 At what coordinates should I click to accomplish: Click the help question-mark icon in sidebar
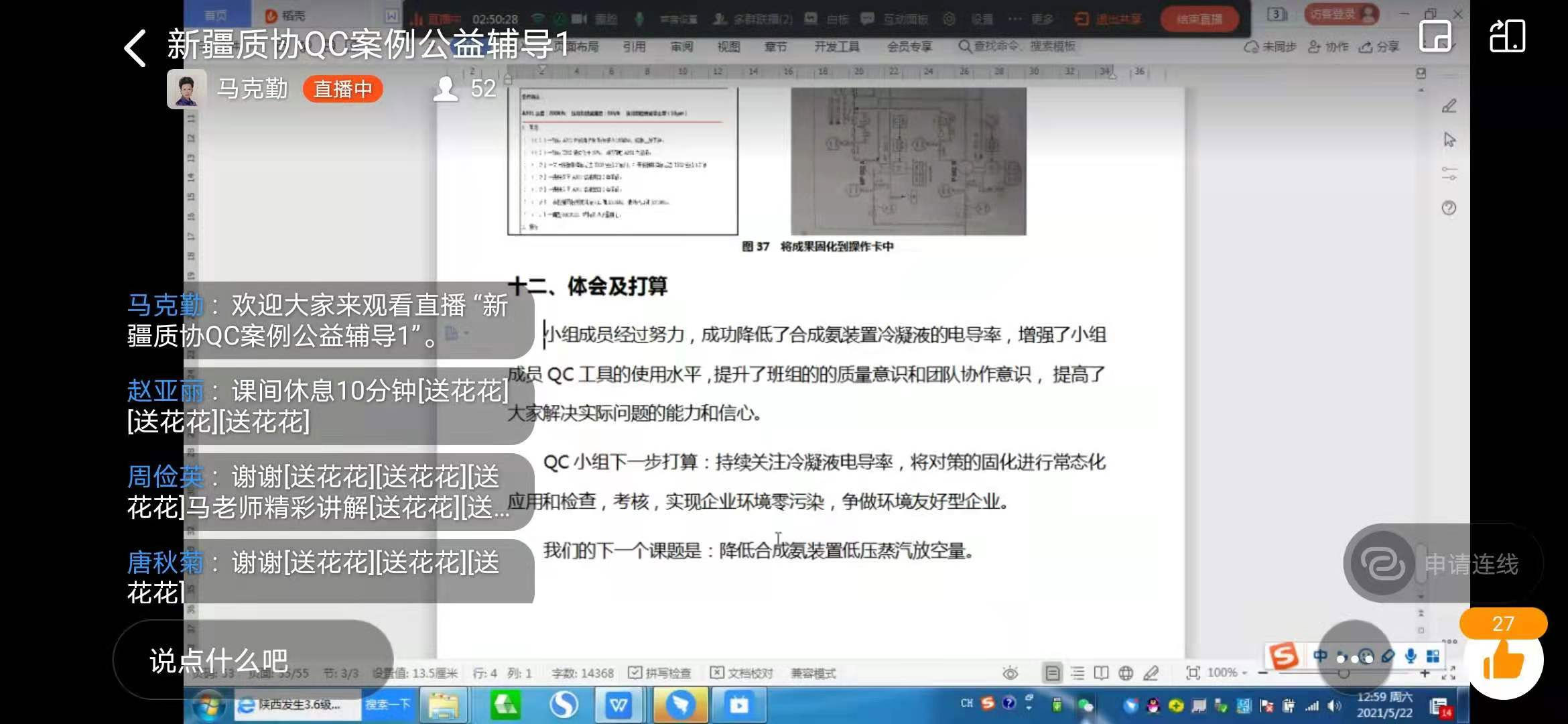tap(1449, 208)
